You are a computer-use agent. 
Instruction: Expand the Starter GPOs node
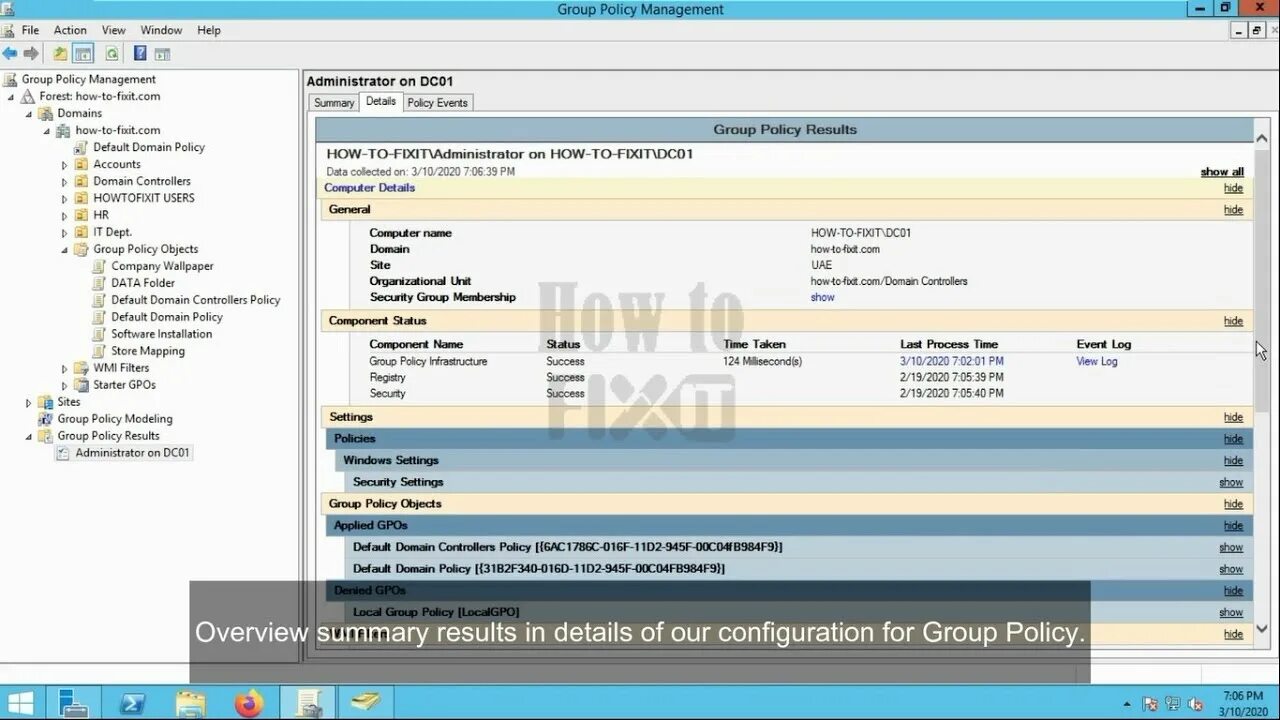click(x=65, y=385)
